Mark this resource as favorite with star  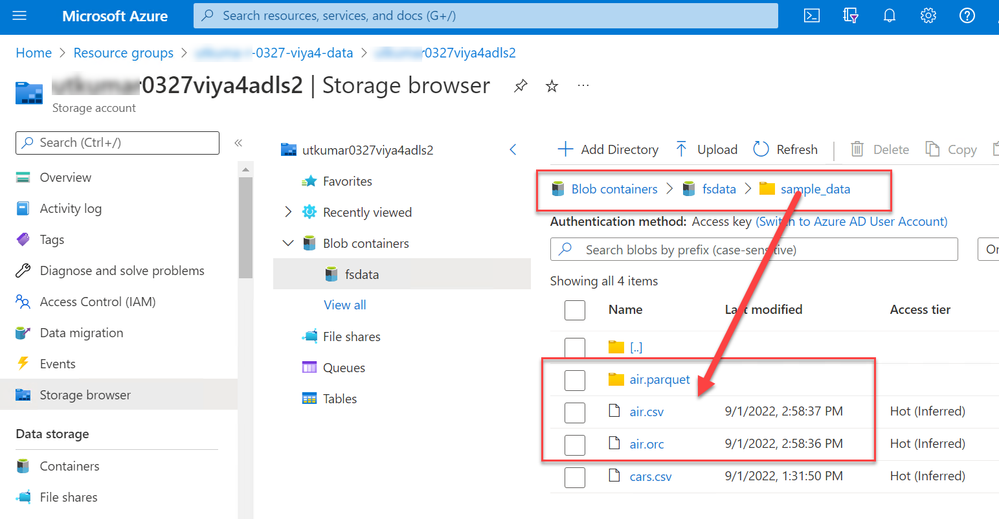[x=552, y=86]
